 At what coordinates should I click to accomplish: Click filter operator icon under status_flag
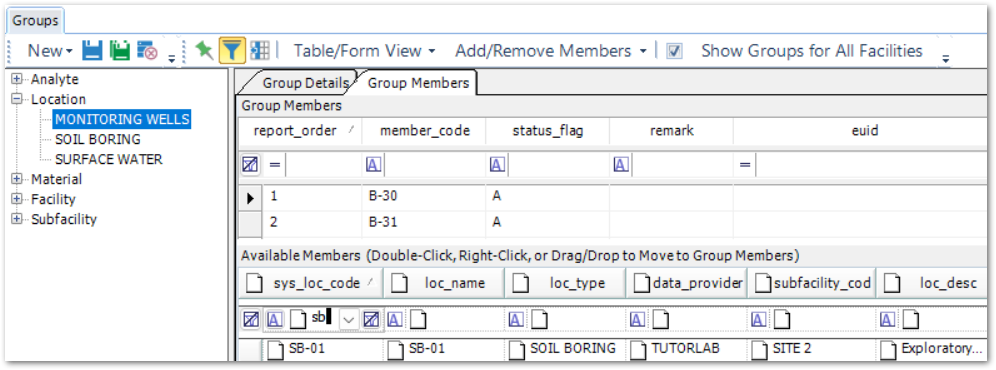tap(497, 165)
